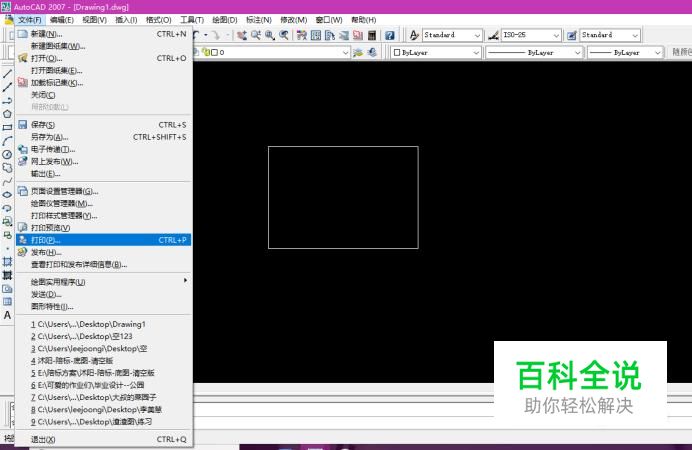Screen dimensions: 692x450
Task: Select the Polygon tool
Action: click(x=7, y=114)
